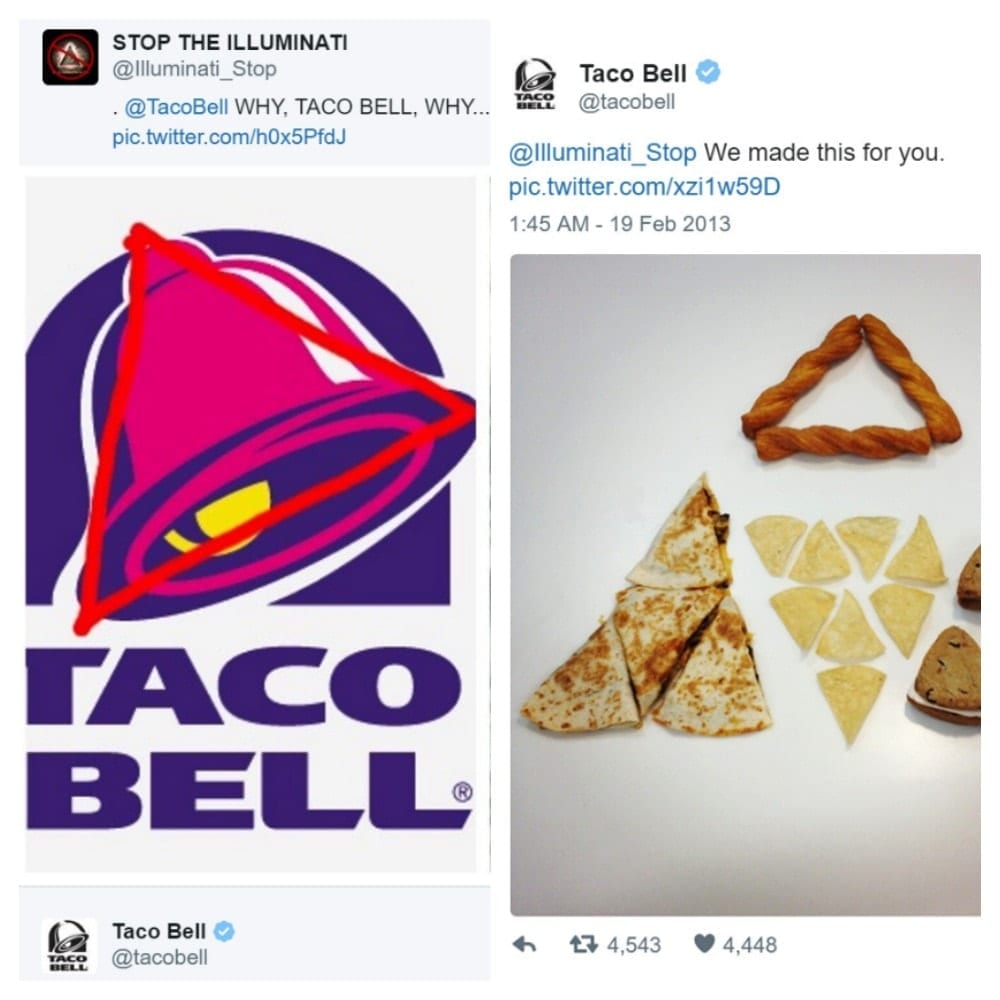Click verified badge beside bottom Taco Bell name

click(223, 931)
